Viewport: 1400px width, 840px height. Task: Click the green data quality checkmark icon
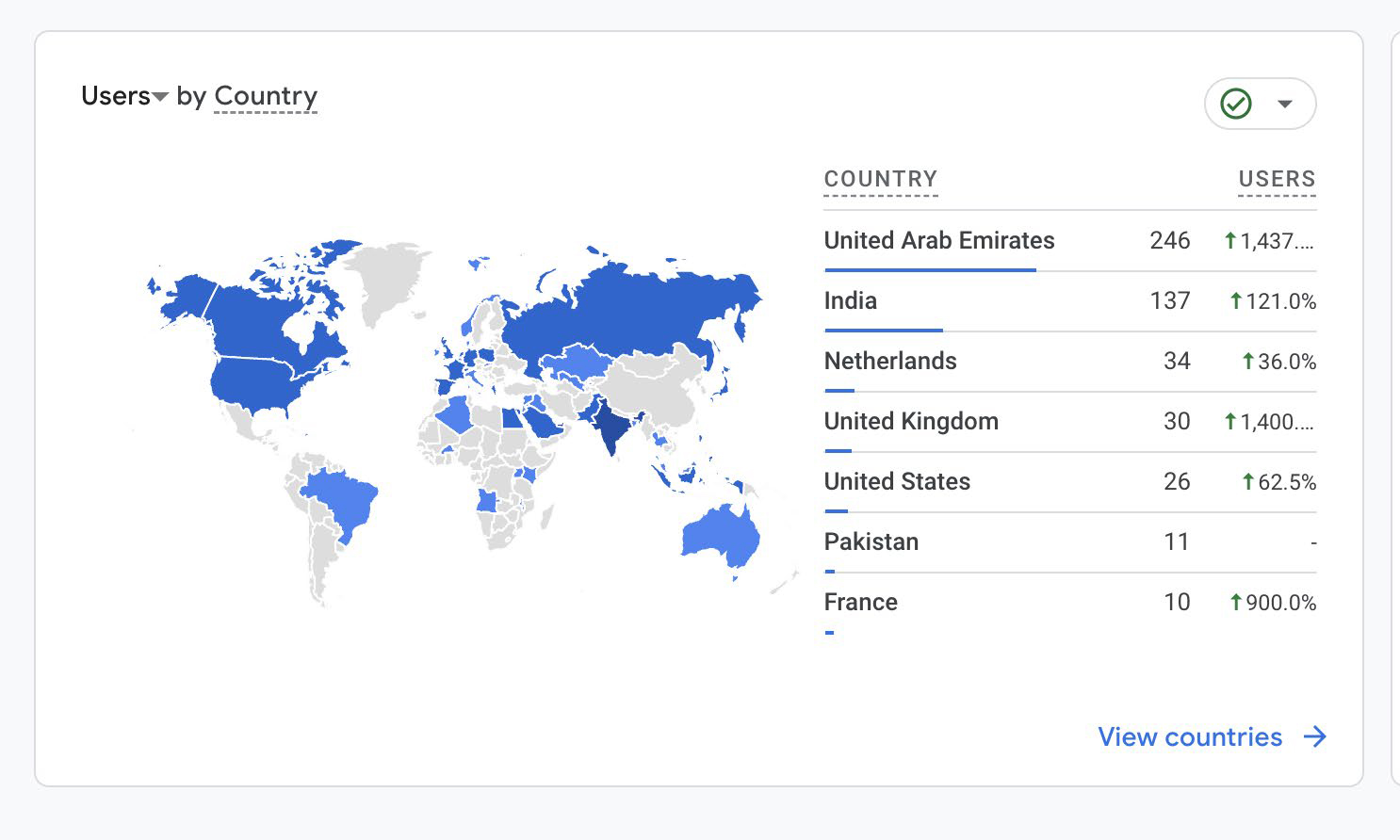tap(1238, 104)
